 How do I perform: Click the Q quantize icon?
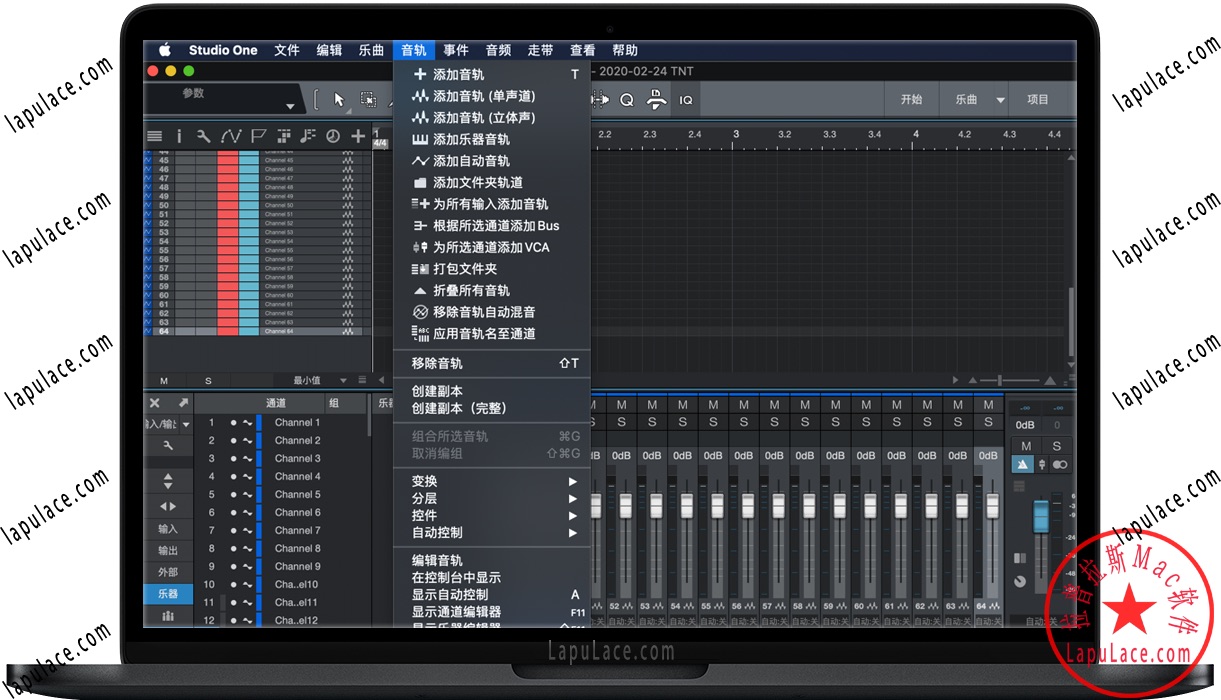click(x=627, y=100)
